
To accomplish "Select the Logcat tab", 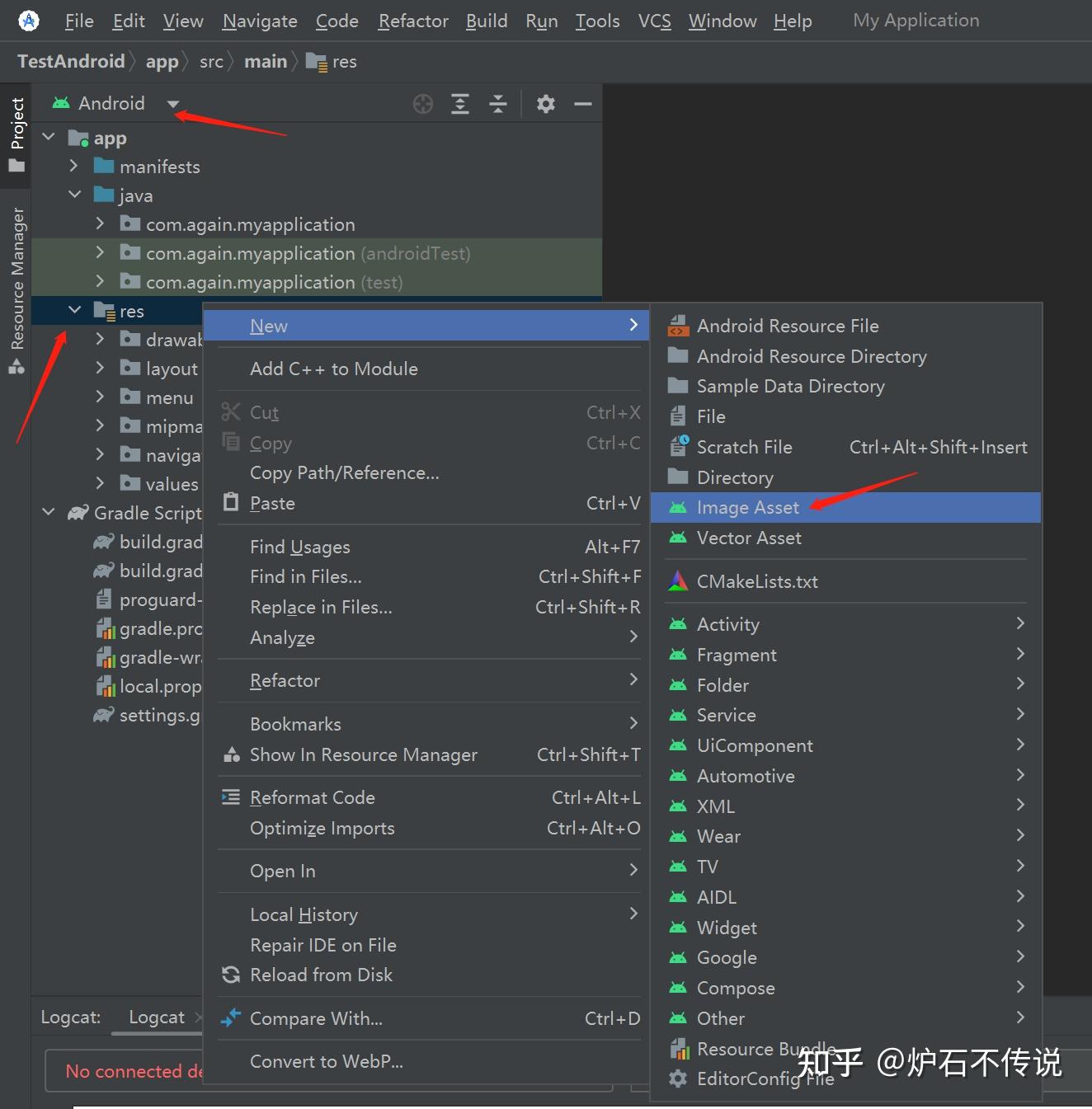I will [157, 1017].
